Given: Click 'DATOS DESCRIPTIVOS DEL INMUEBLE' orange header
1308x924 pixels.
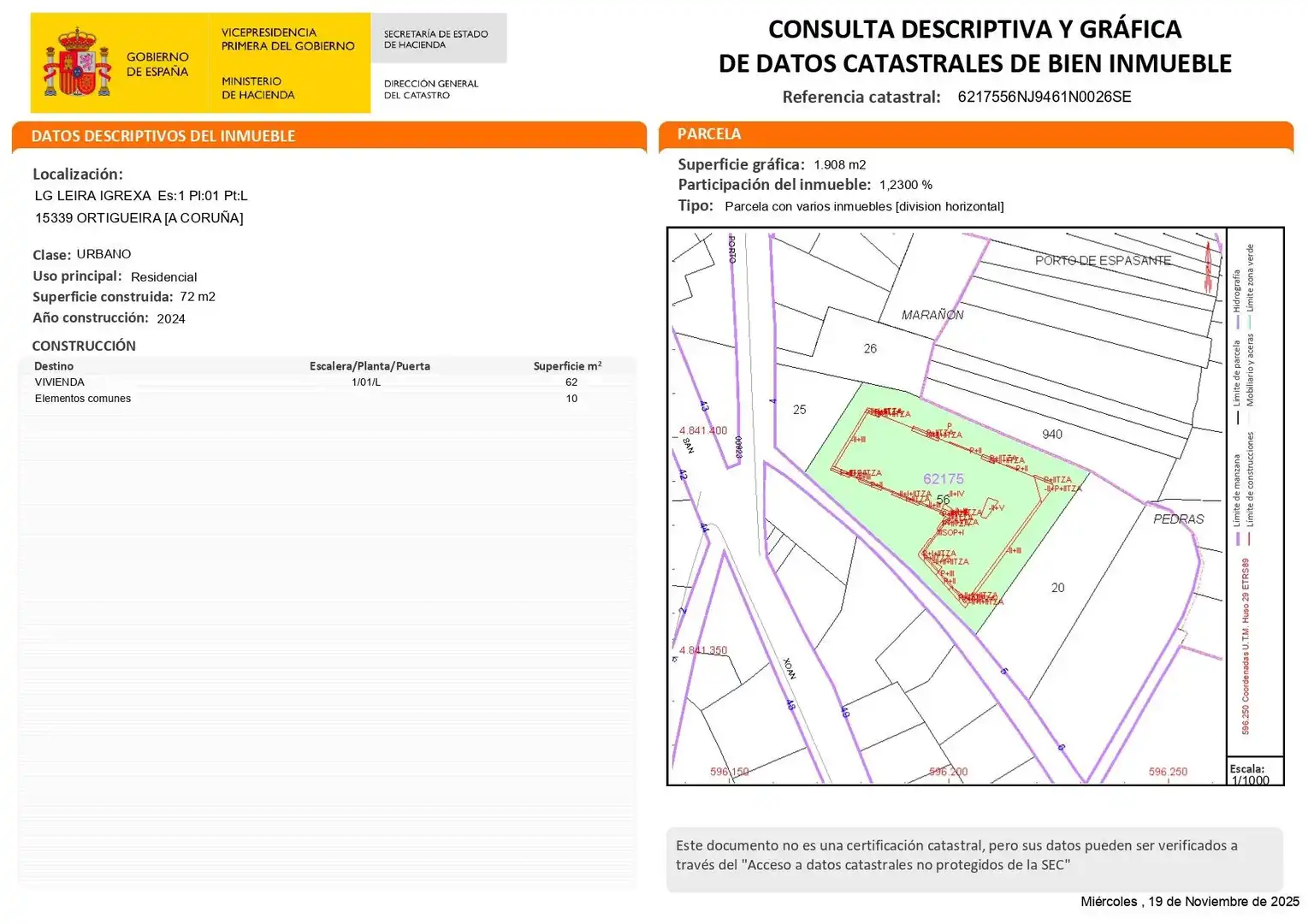Looking at the screenshot, I should [x=329, y=136].
